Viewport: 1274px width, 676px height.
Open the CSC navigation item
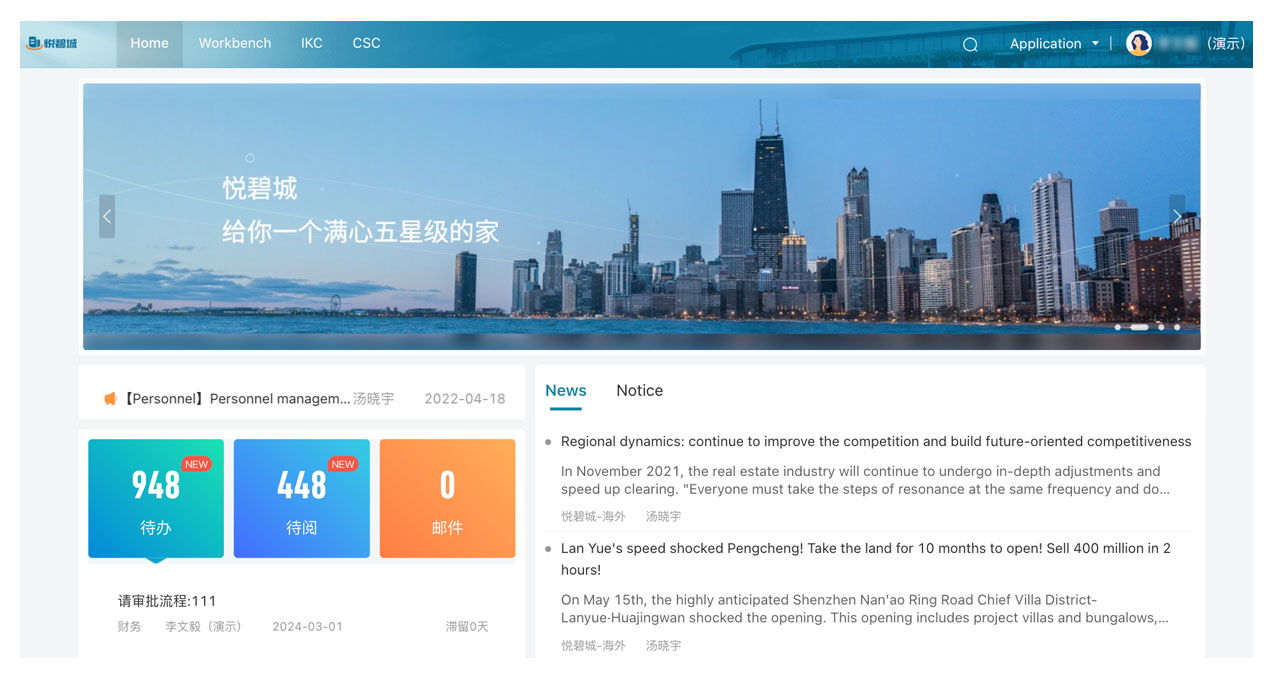coord(366,43)
